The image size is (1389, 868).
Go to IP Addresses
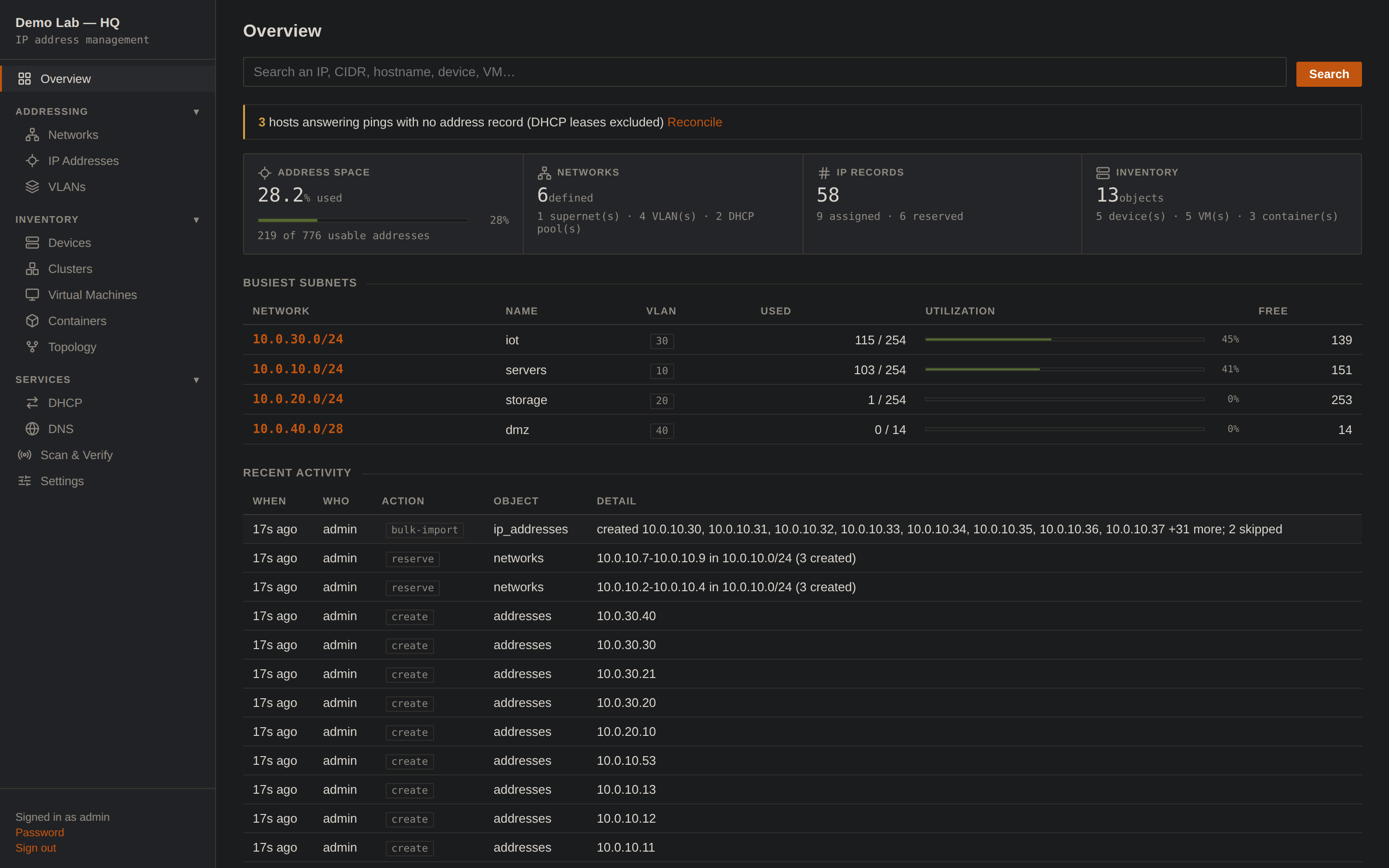[x=83, y=161]
